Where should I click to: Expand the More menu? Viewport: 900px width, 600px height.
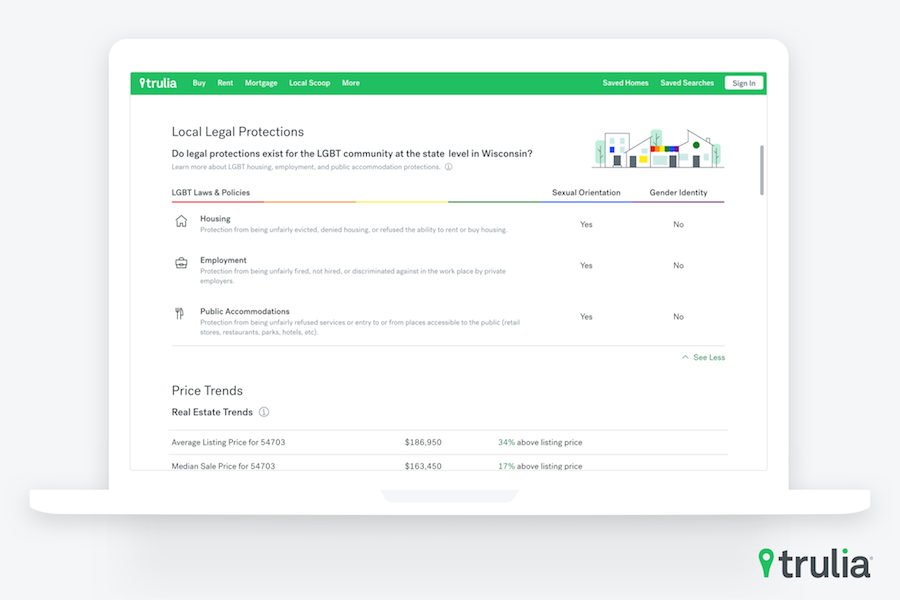tap(350, 83)
